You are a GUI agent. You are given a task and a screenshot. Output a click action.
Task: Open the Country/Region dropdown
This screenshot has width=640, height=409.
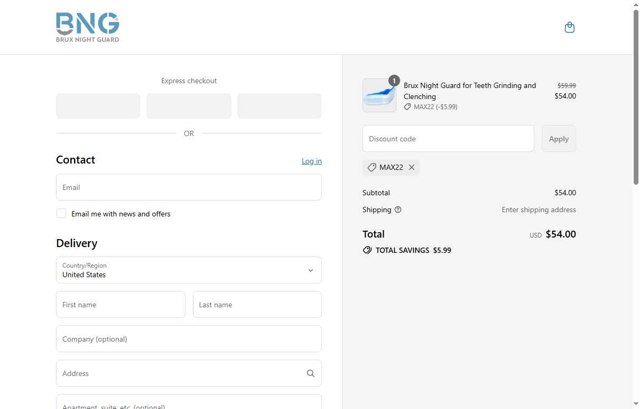point(189,270)
